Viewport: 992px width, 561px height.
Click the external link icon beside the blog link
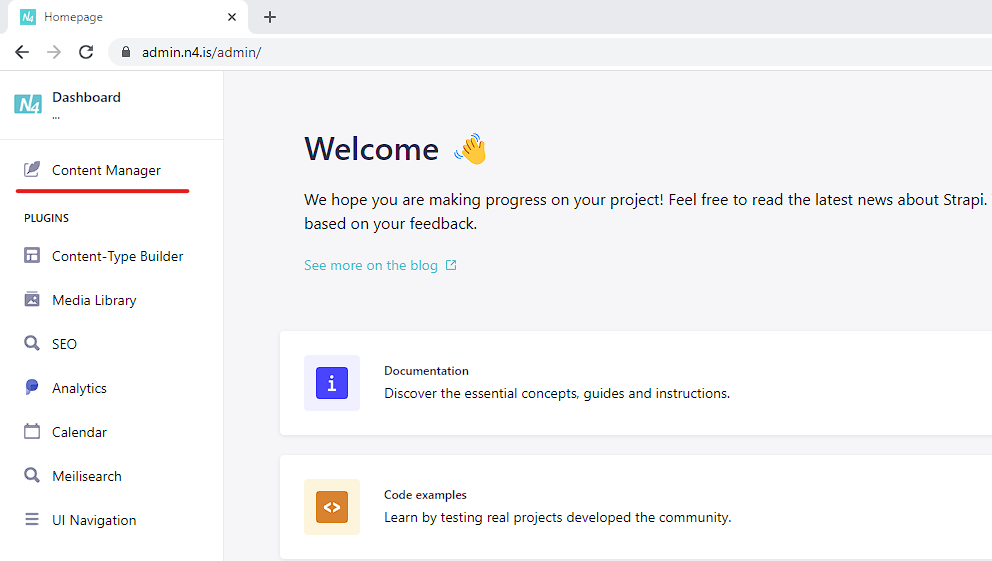point(451,265)
